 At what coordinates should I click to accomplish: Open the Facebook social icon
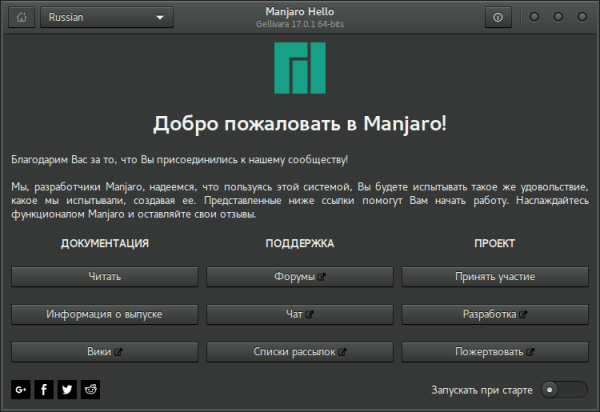44,389
